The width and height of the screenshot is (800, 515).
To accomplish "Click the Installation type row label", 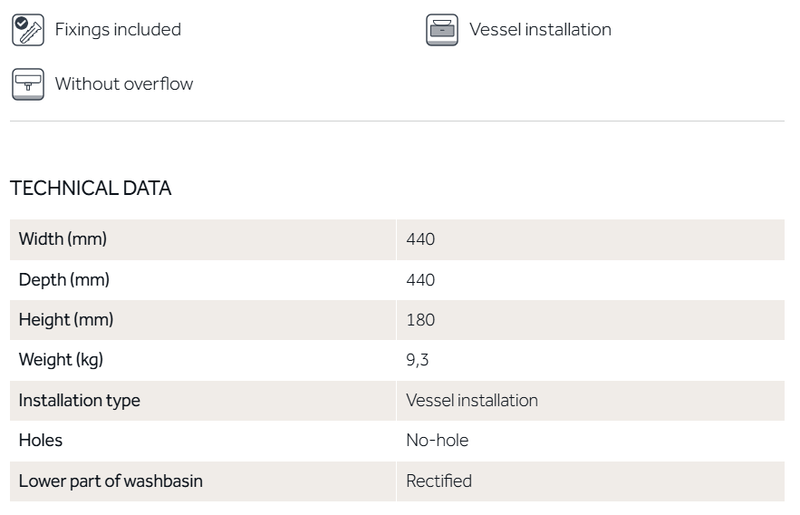I will [x=80, y=400].
